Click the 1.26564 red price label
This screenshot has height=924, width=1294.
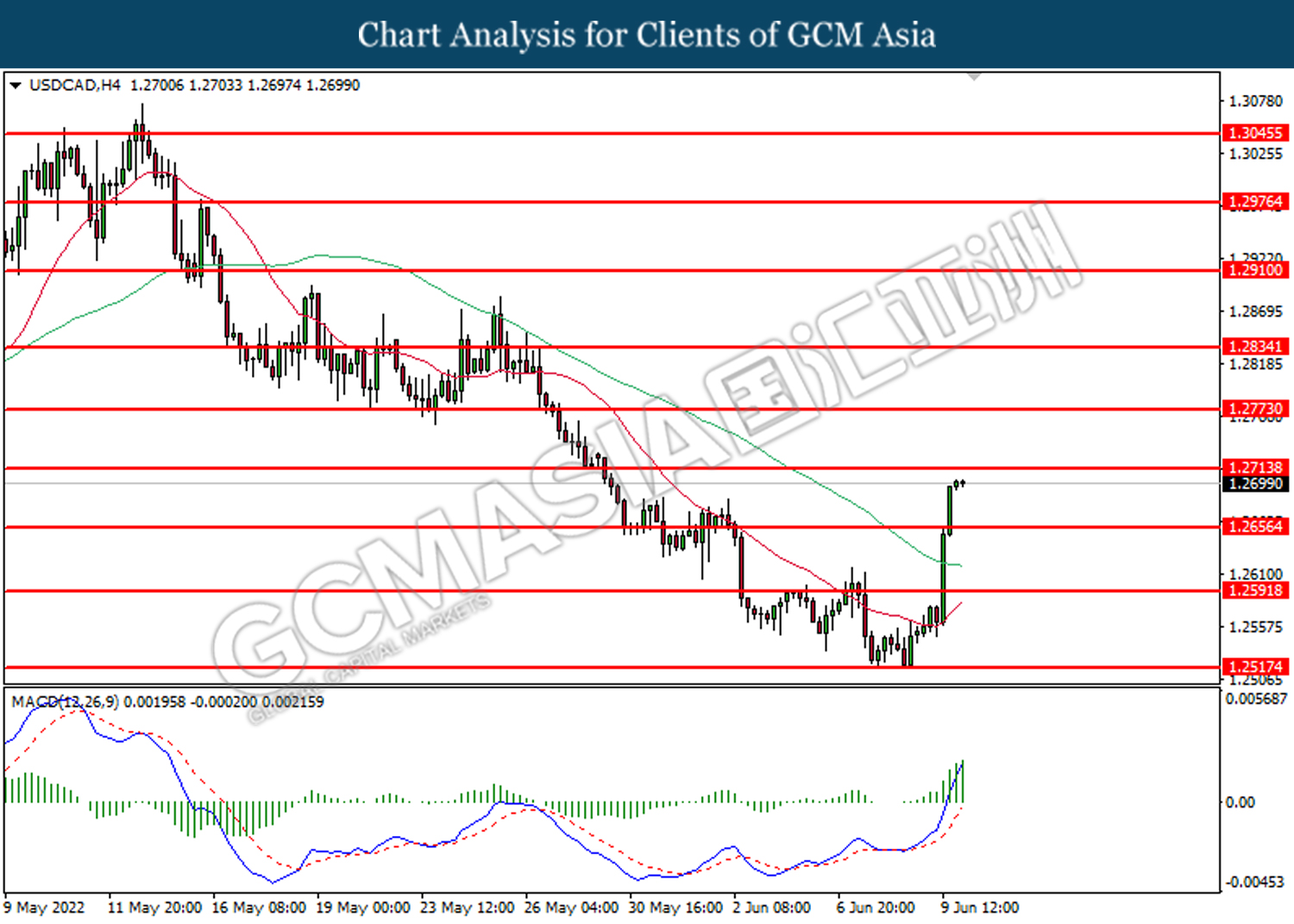[x=1256, y=526]
